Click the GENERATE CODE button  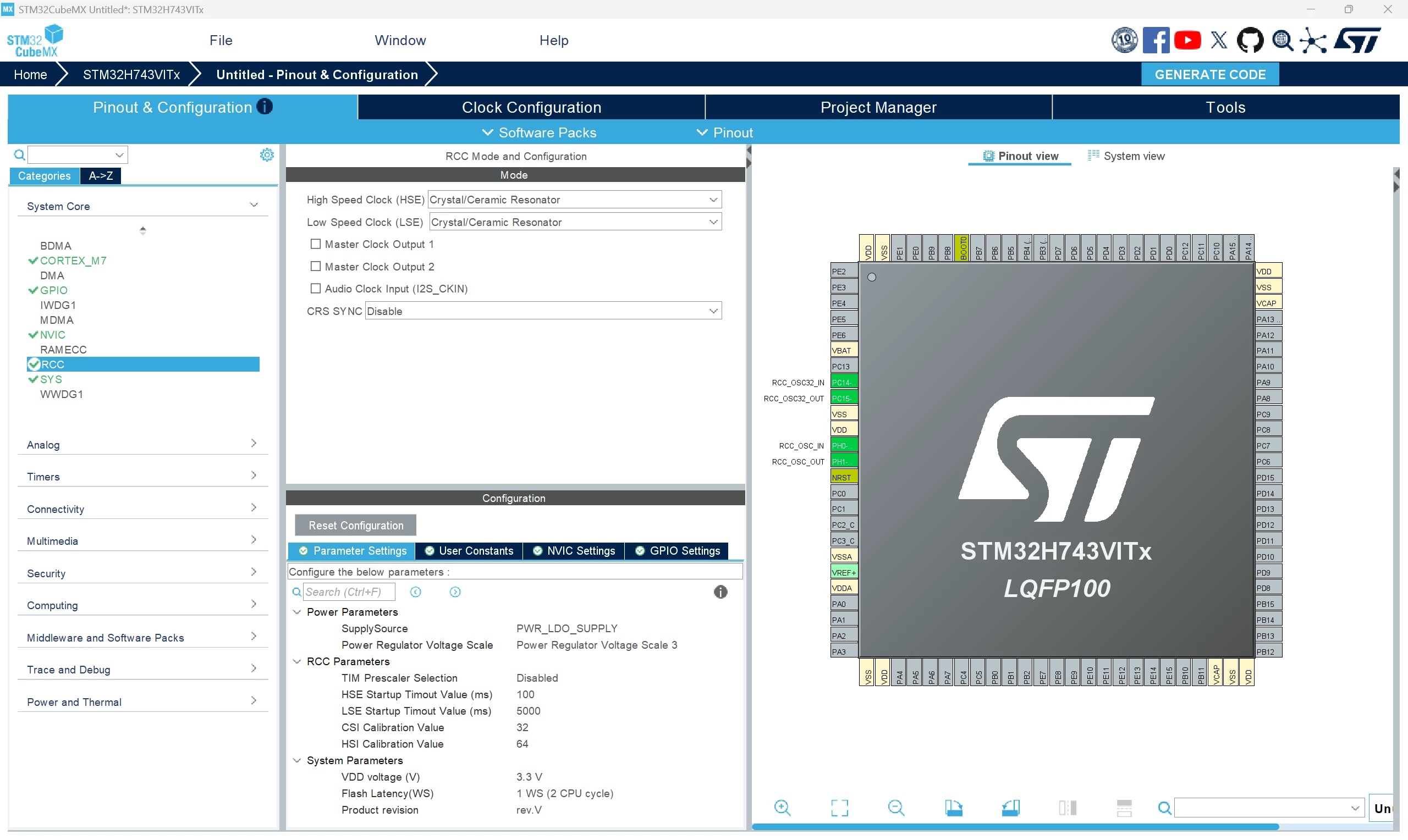click(1211, 74)
